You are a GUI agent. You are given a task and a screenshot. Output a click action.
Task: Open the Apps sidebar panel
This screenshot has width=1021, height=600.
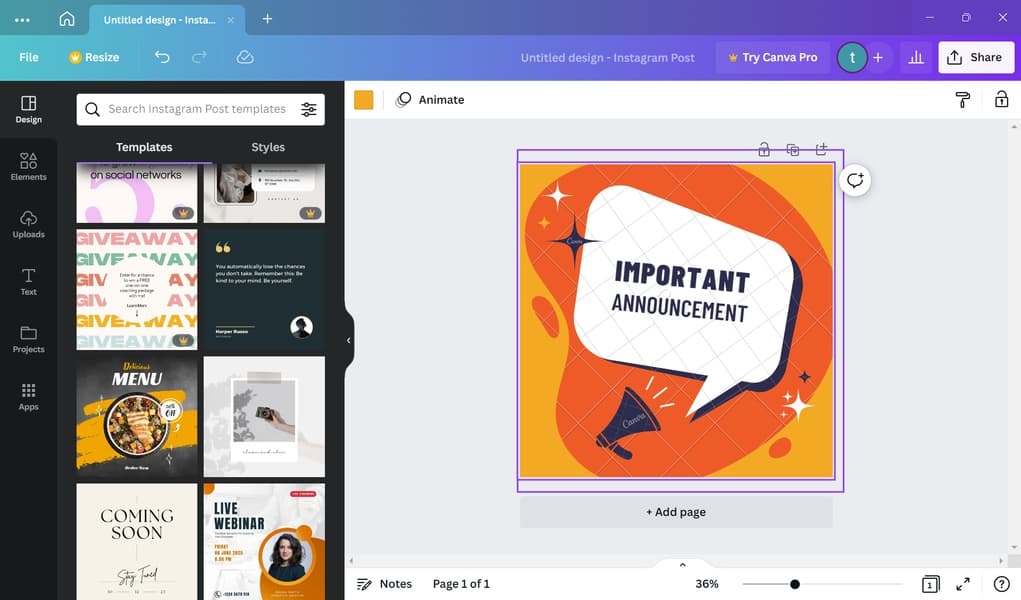click(29, 396)
